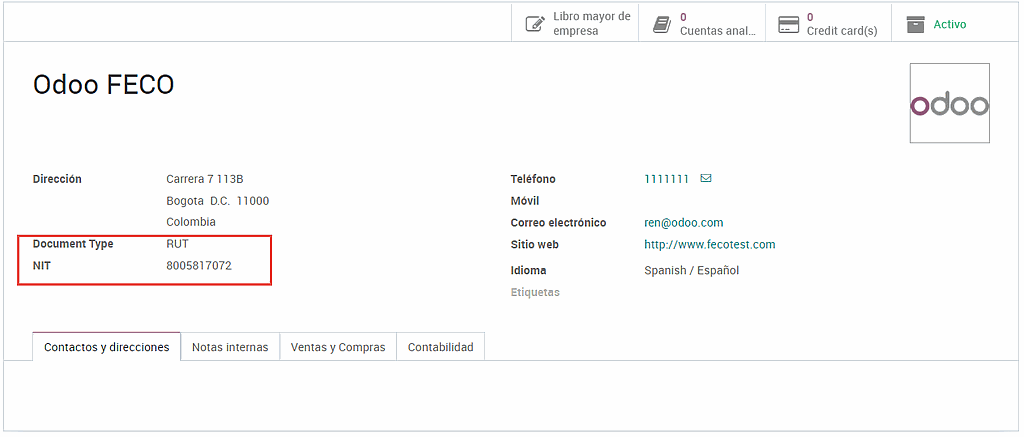Click the Credit card(s) icon

[x=788, y=24]
